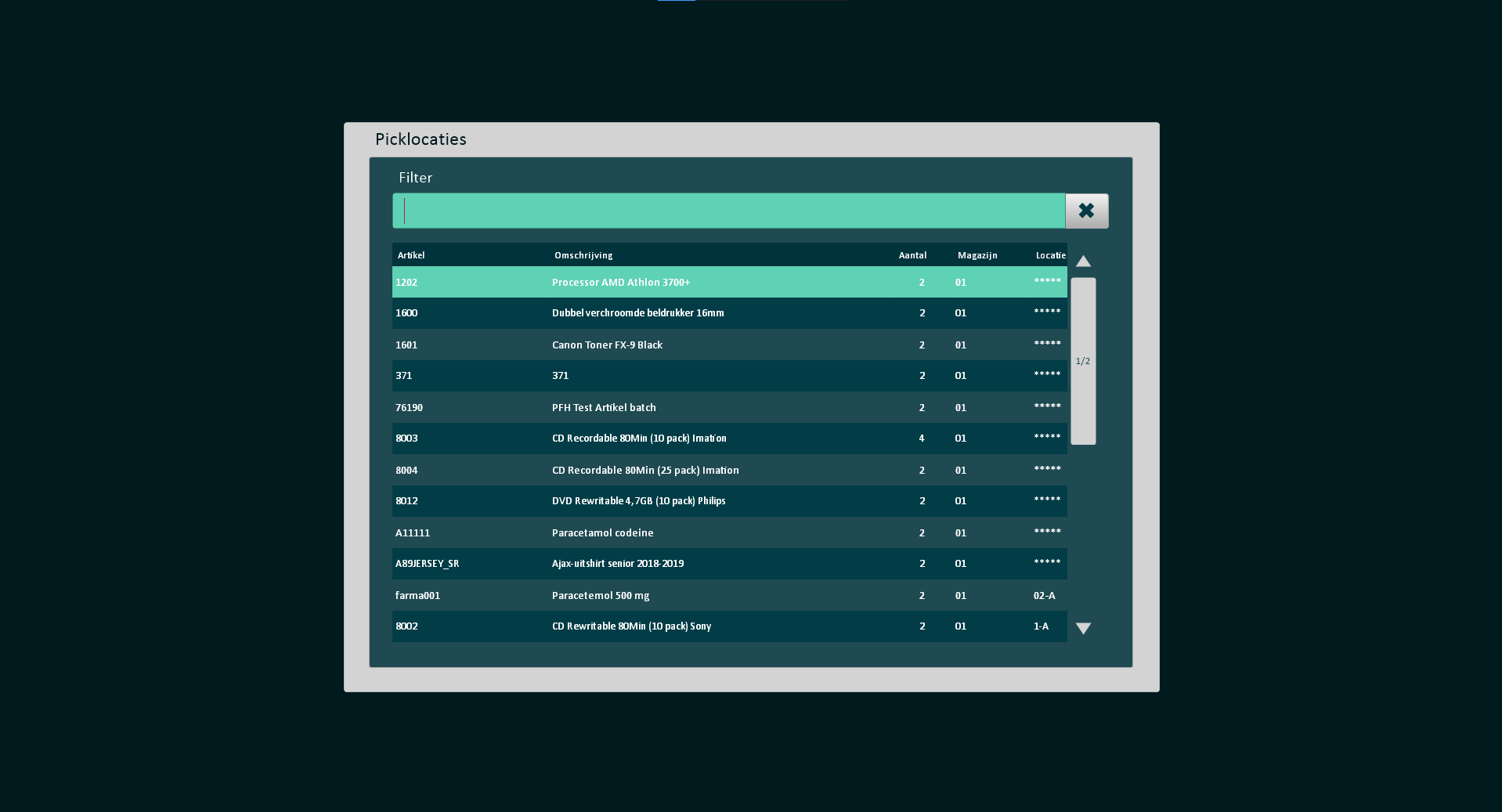
Task: Choose the Canon Toner FX-9 Black row
Action: point(728,345)
